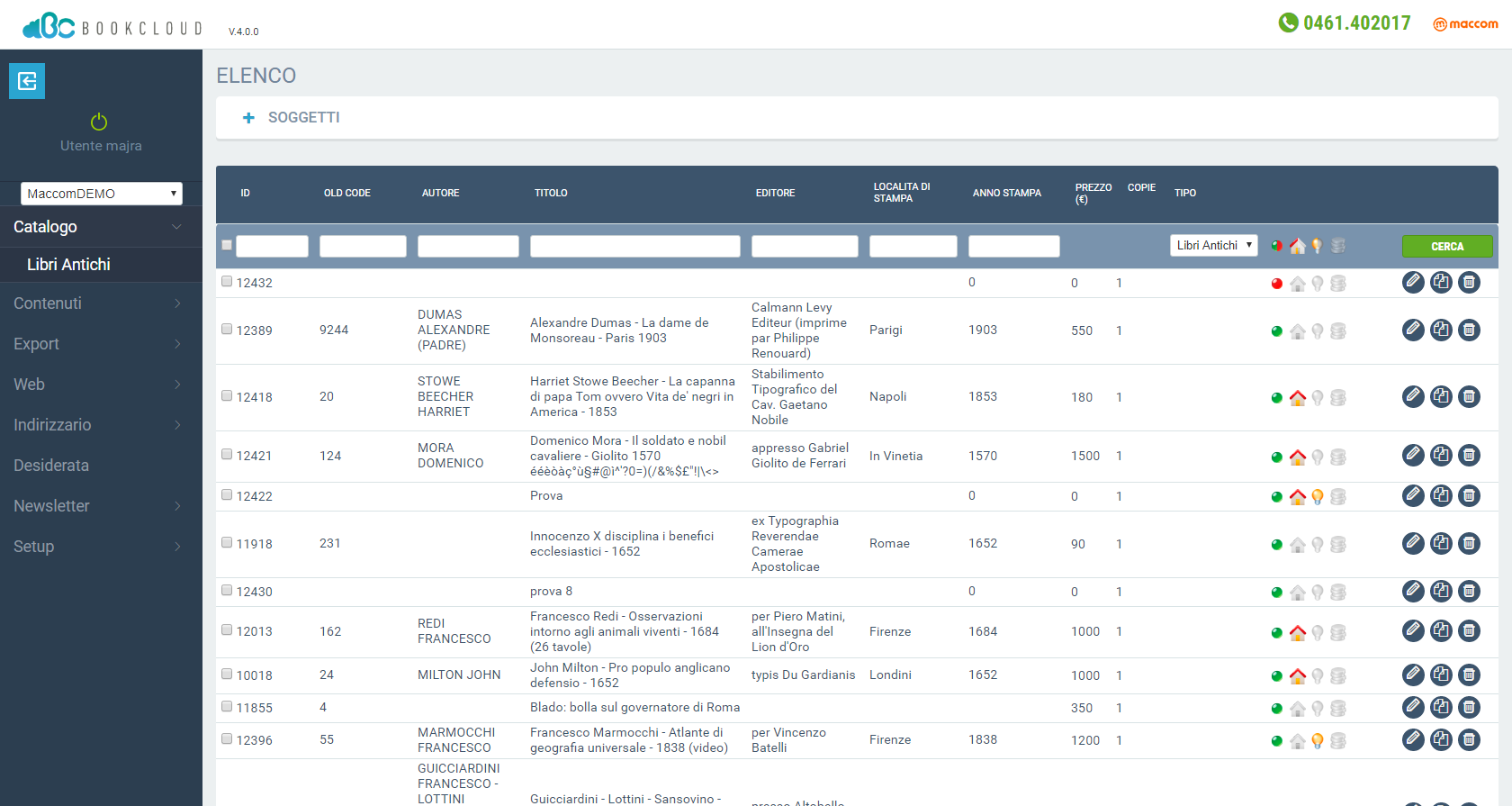Toggle the select-all checkbox in filter row
The width and height of the screenshot is (1512, 806).
(x=227, y=245)
